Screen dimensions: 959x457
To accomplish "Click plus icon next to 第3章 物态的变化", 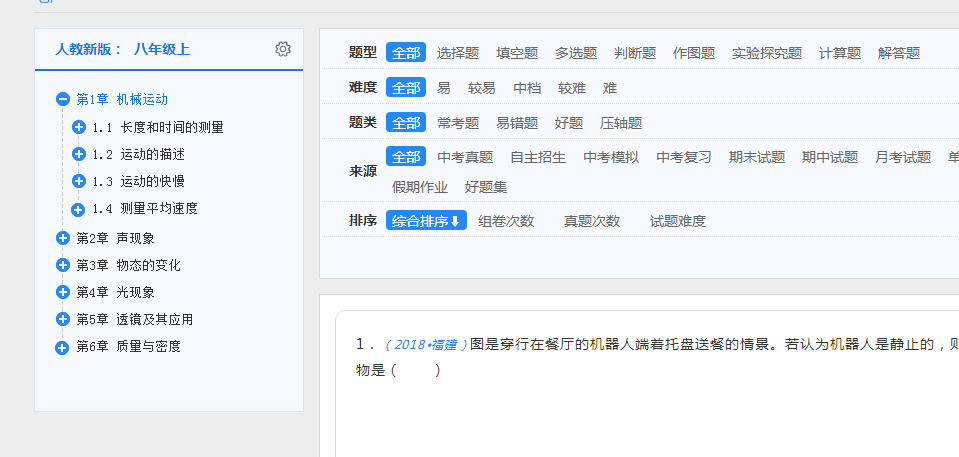I will [63, 265].
